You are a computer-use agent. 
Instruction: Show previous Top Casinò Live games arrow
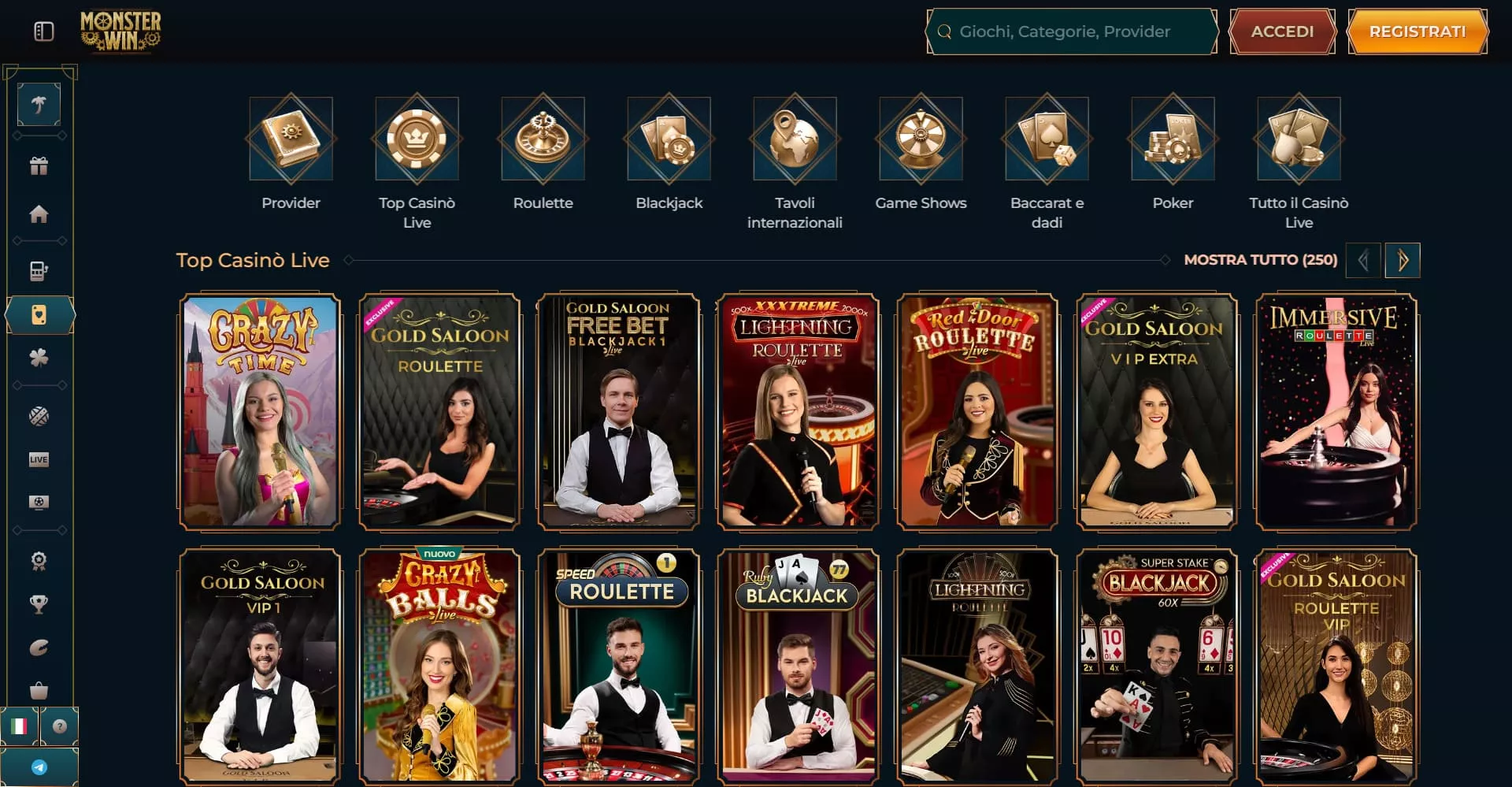pyautogui.click(x=1363, y=260)
